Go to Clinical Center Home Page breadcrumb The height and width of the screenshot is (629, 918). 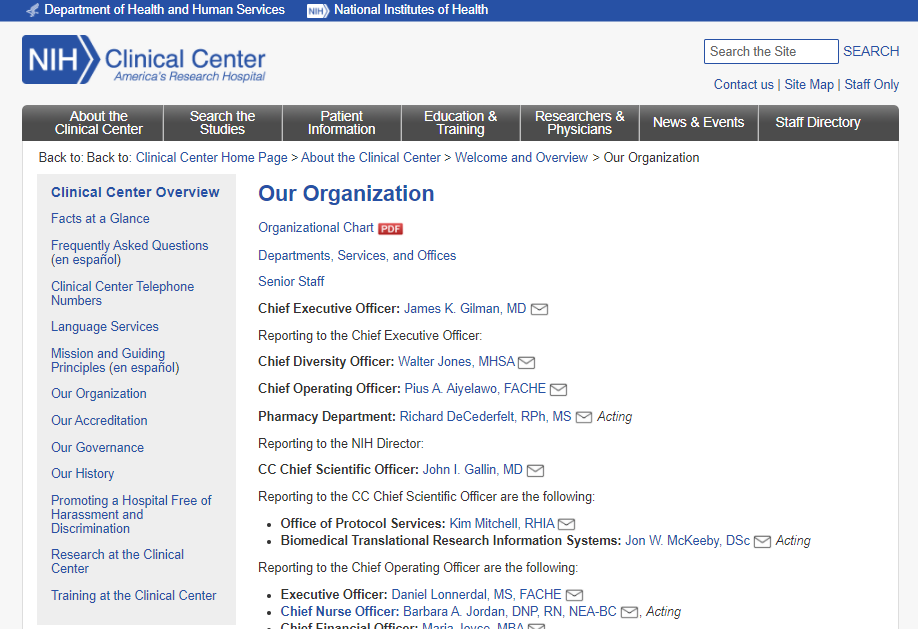(212, 158)
